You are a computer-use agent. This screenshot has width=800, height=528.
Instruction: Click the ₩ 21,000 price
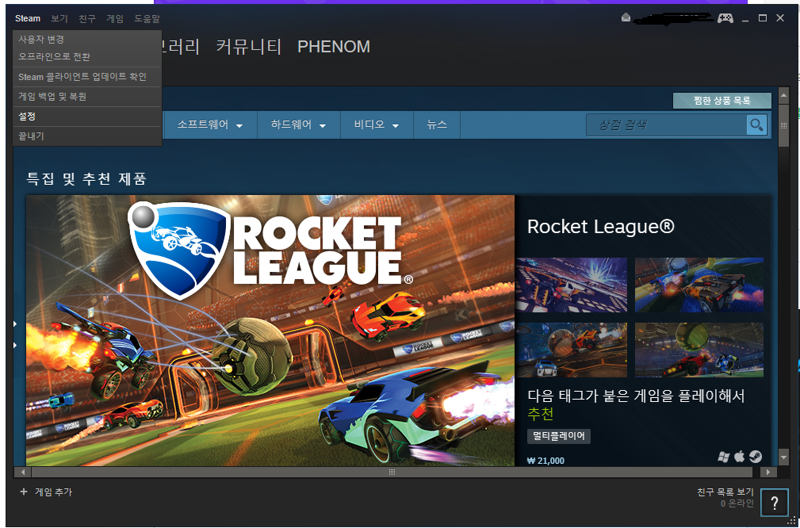click(x=545, y=461)
